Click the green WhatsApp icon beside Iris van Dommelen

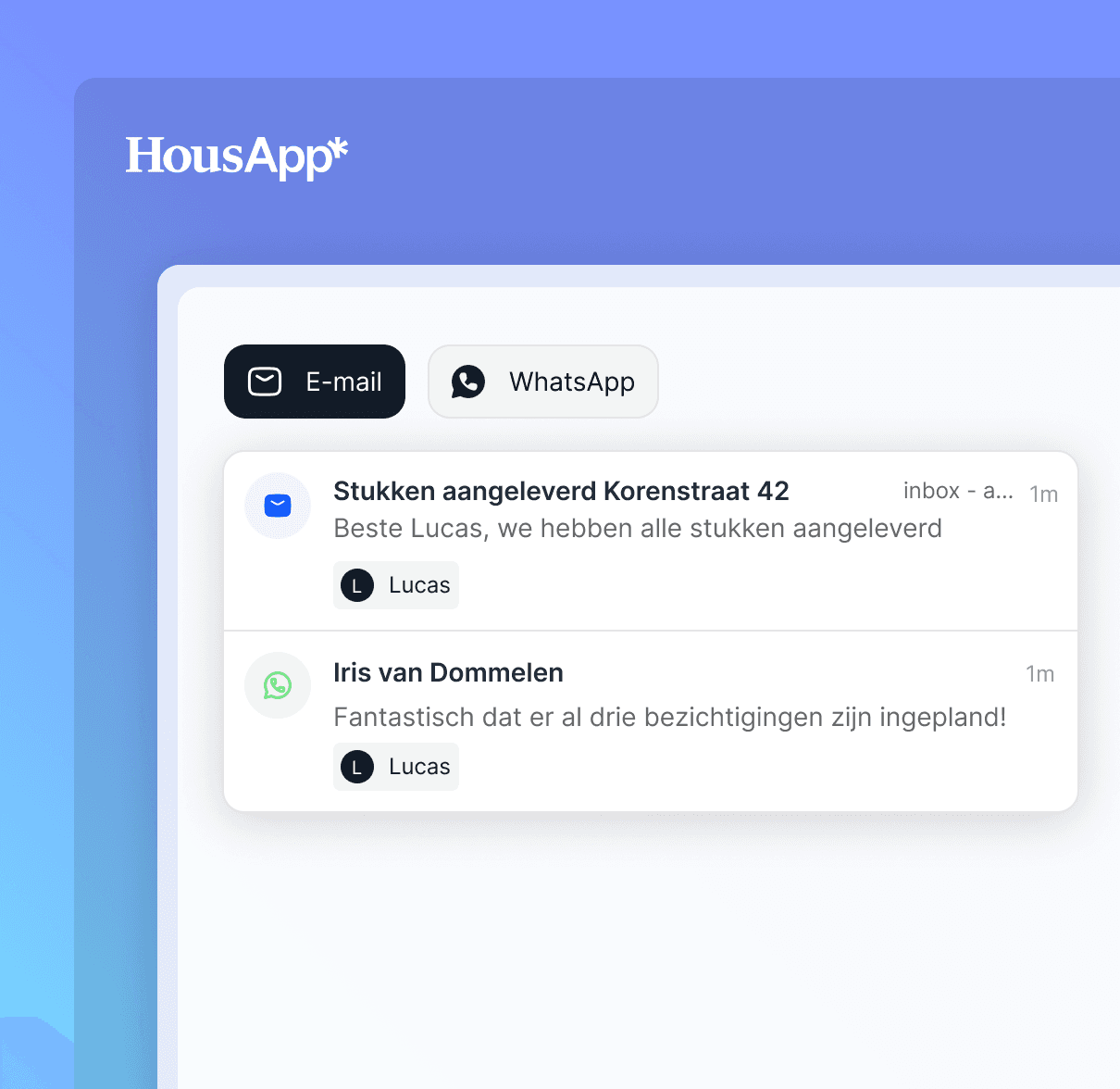pos(278,685)
